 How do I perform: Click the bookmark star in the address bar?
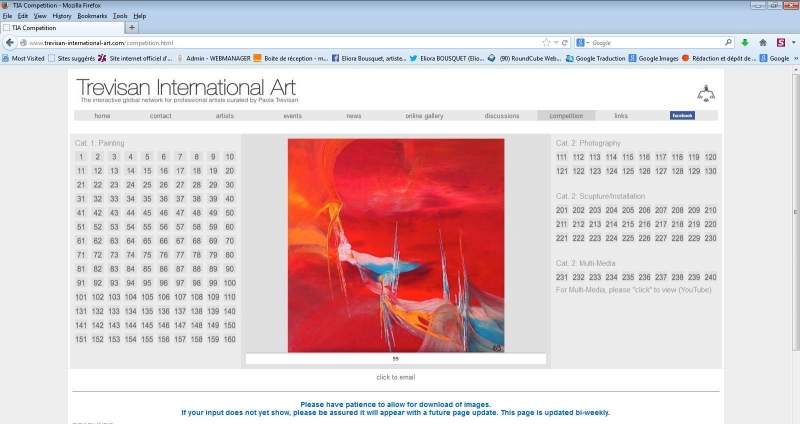pyautogui.click(x=545, y=43)
